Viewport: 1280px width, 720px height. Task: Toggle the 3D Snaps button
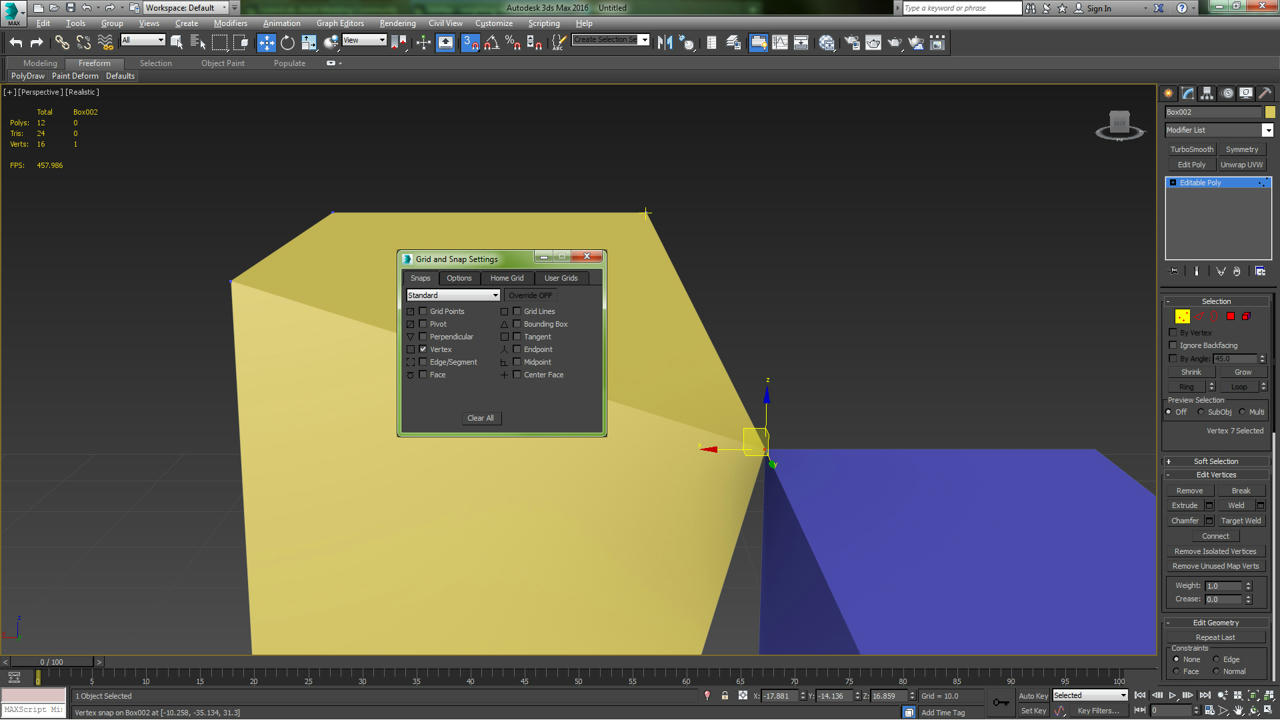click(x=470, y=42)
